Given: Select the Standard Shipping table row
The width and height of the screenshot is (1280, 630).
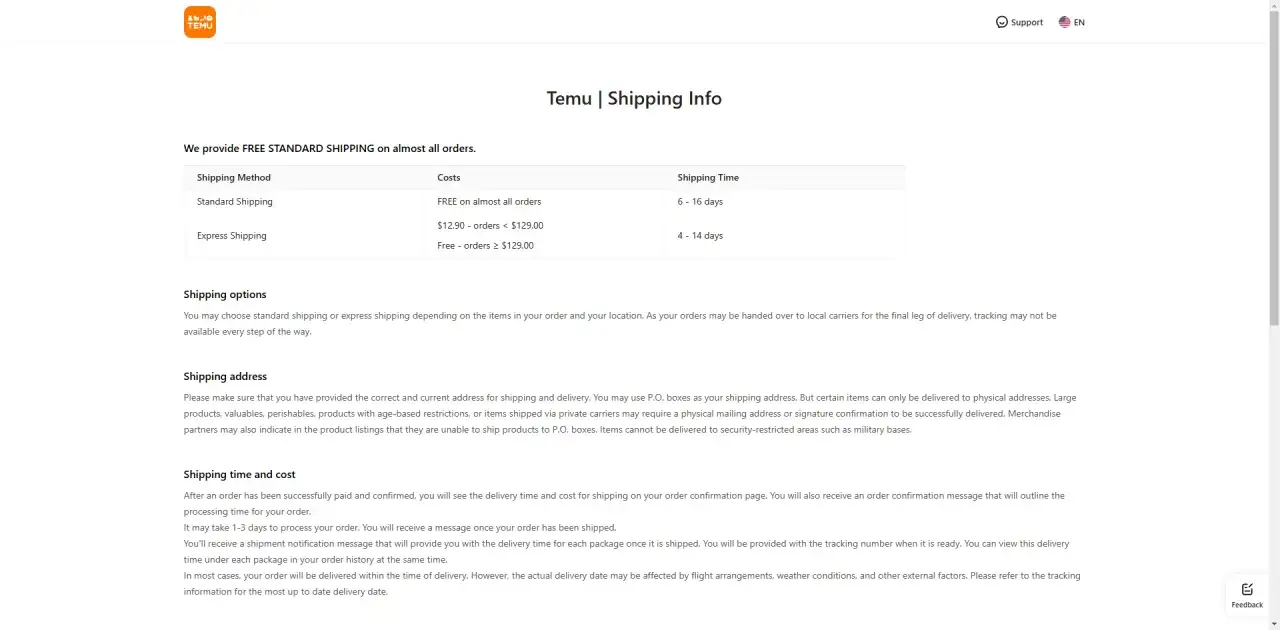Looking at the screenshot, I should click(544, 202).
